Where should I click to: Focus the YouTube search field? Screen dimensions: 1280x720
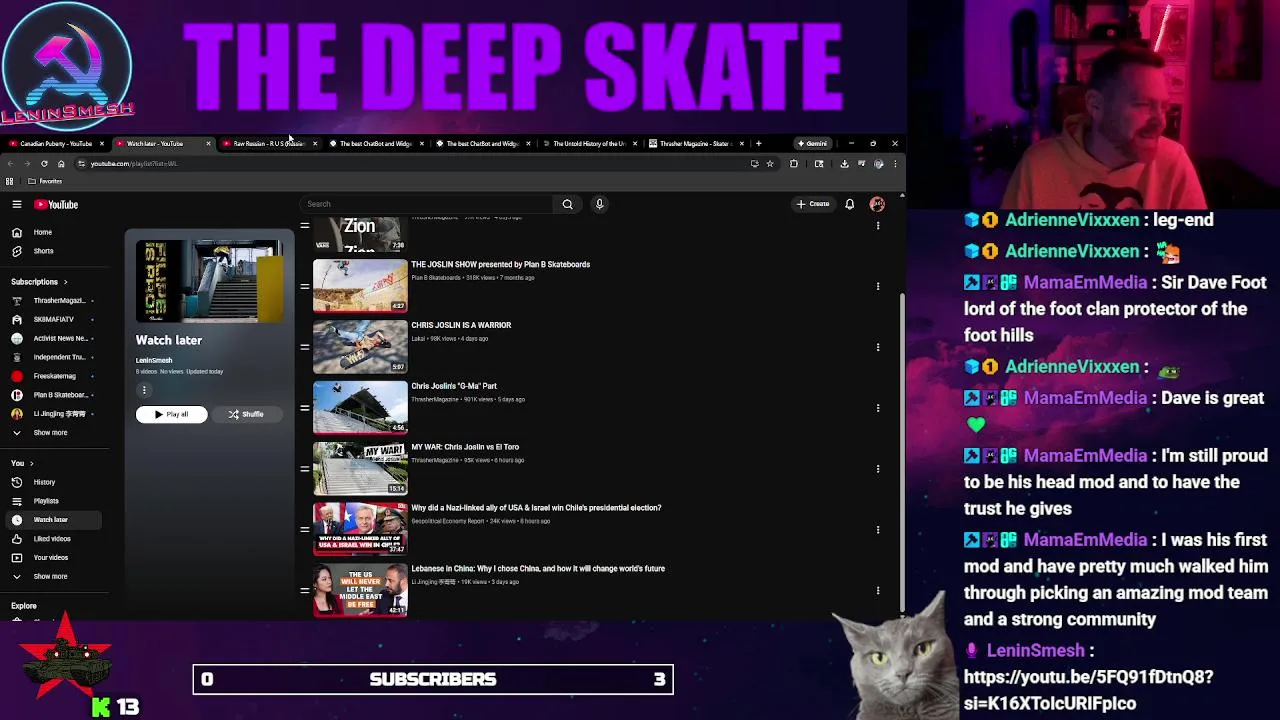(427, 204)
